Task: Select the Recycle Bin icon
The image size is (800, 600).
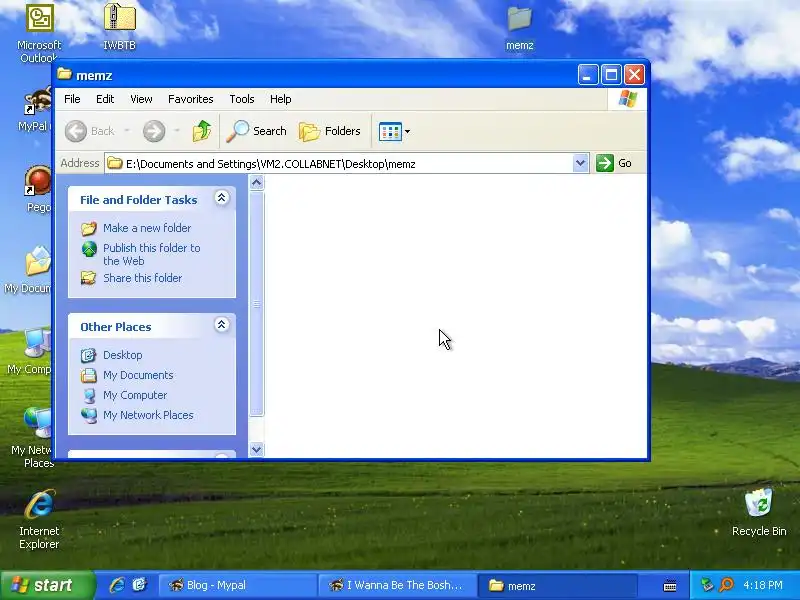Action: pyautogui.click(x=759, y=512)
